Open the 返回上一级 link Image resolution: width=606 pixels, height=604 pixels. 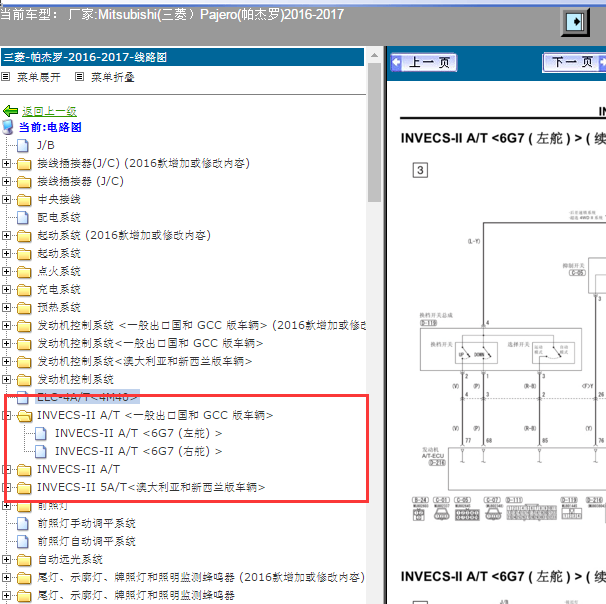49,111
